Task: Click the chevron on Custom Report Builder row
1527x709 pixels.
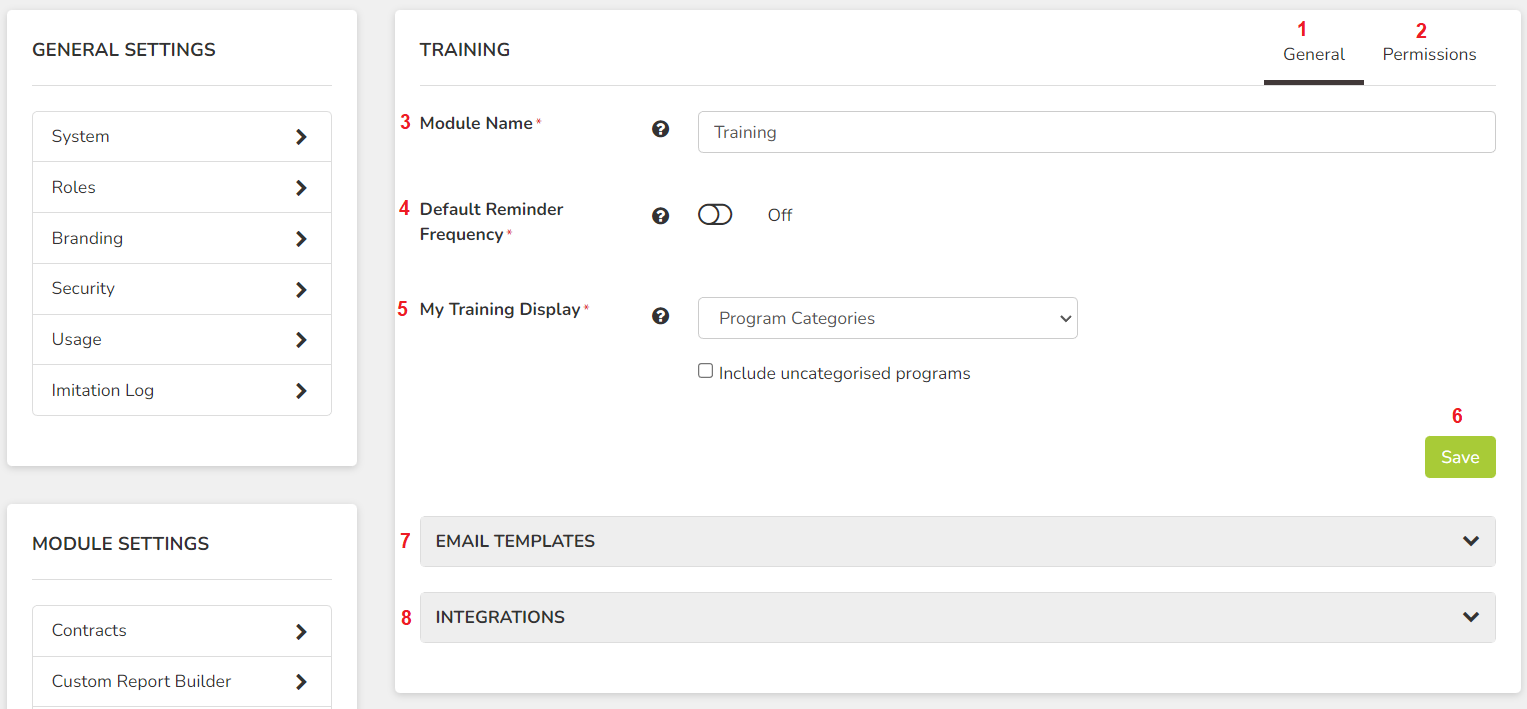Action: pos(301,682)
